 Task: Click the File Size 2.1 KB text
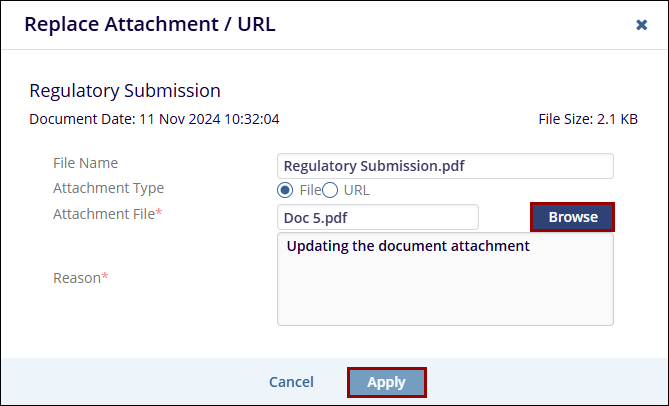pos(587,119)
